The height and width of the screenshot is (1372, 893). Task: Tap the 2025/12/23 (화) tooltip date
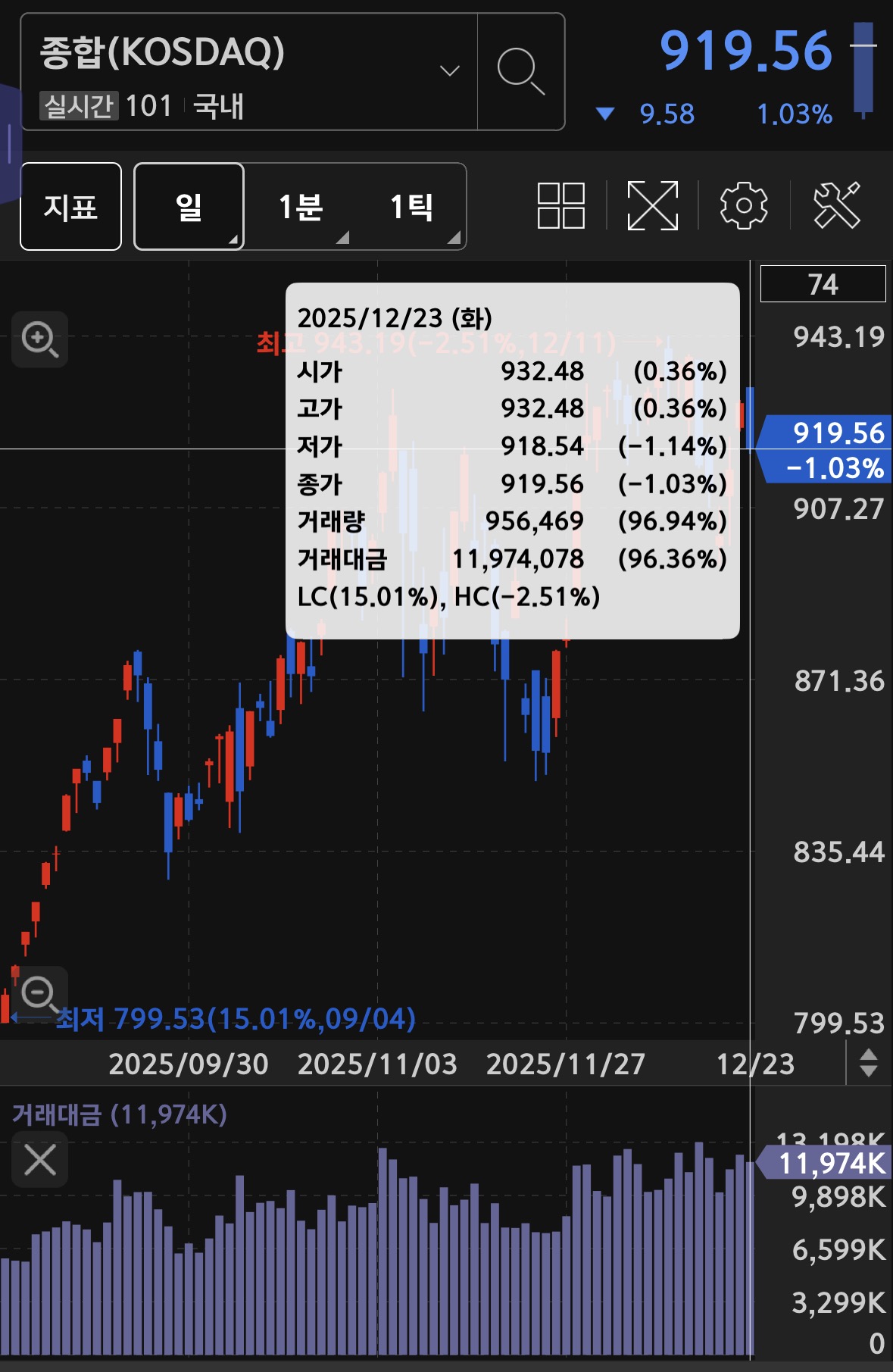pos(395,317)
